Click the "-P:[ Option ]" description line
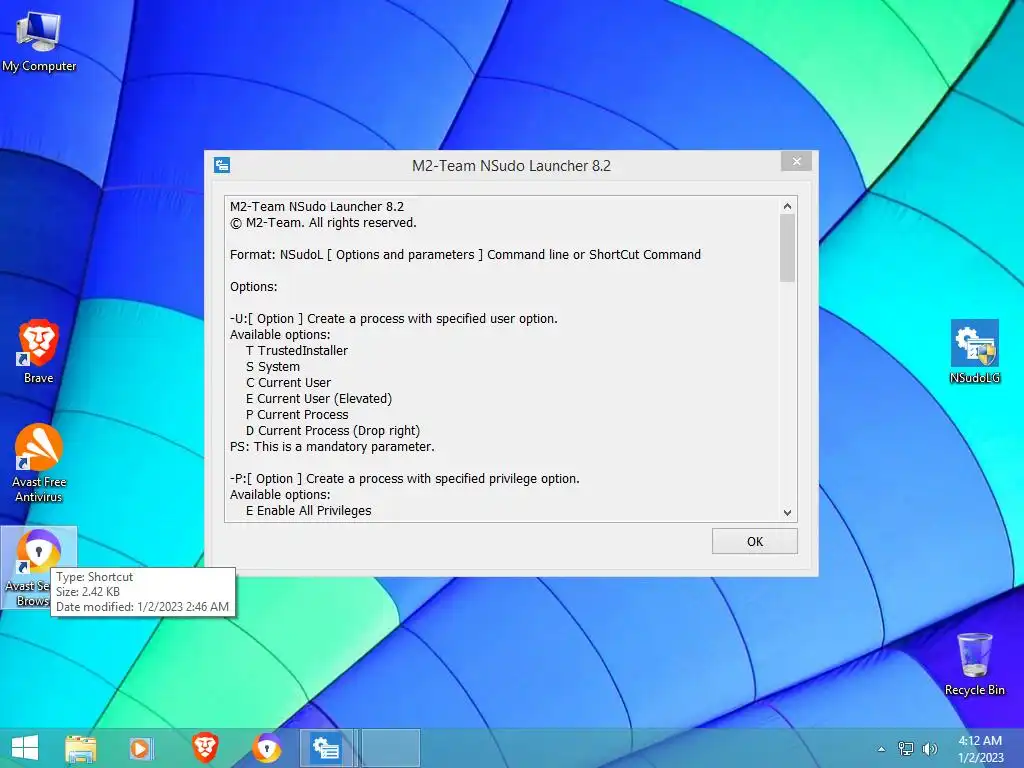The height and width of the screenshot is (768, 1024). pyautogui.click(x=404, y=479)
